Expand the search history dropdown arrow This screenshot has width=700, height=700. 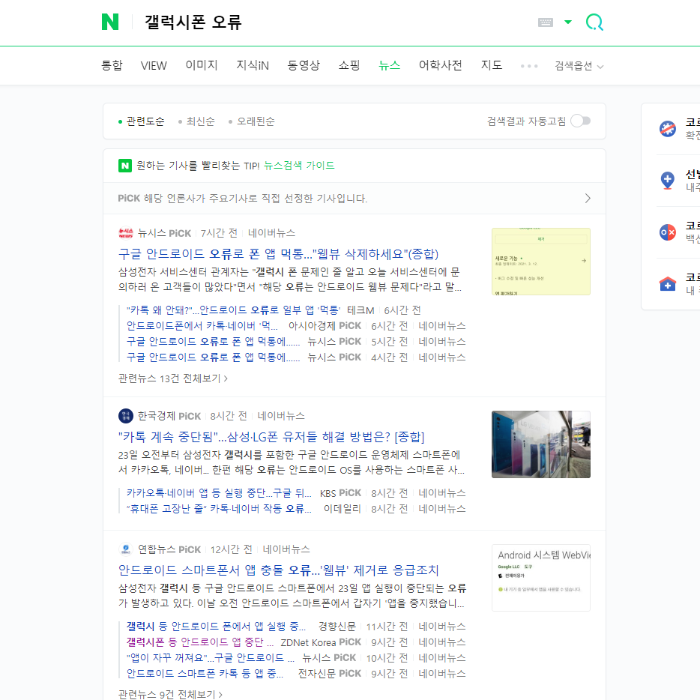point(568,22)
